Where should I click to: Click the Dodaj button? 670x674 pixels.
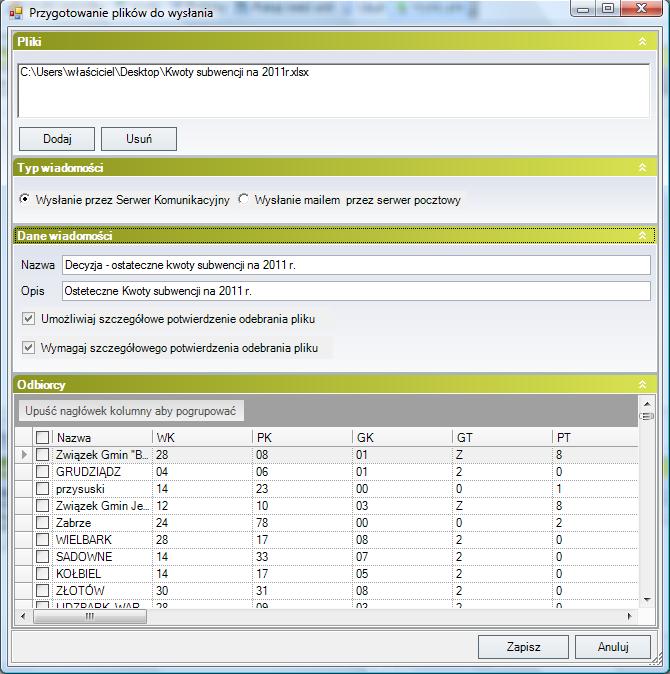pos(57,139)
